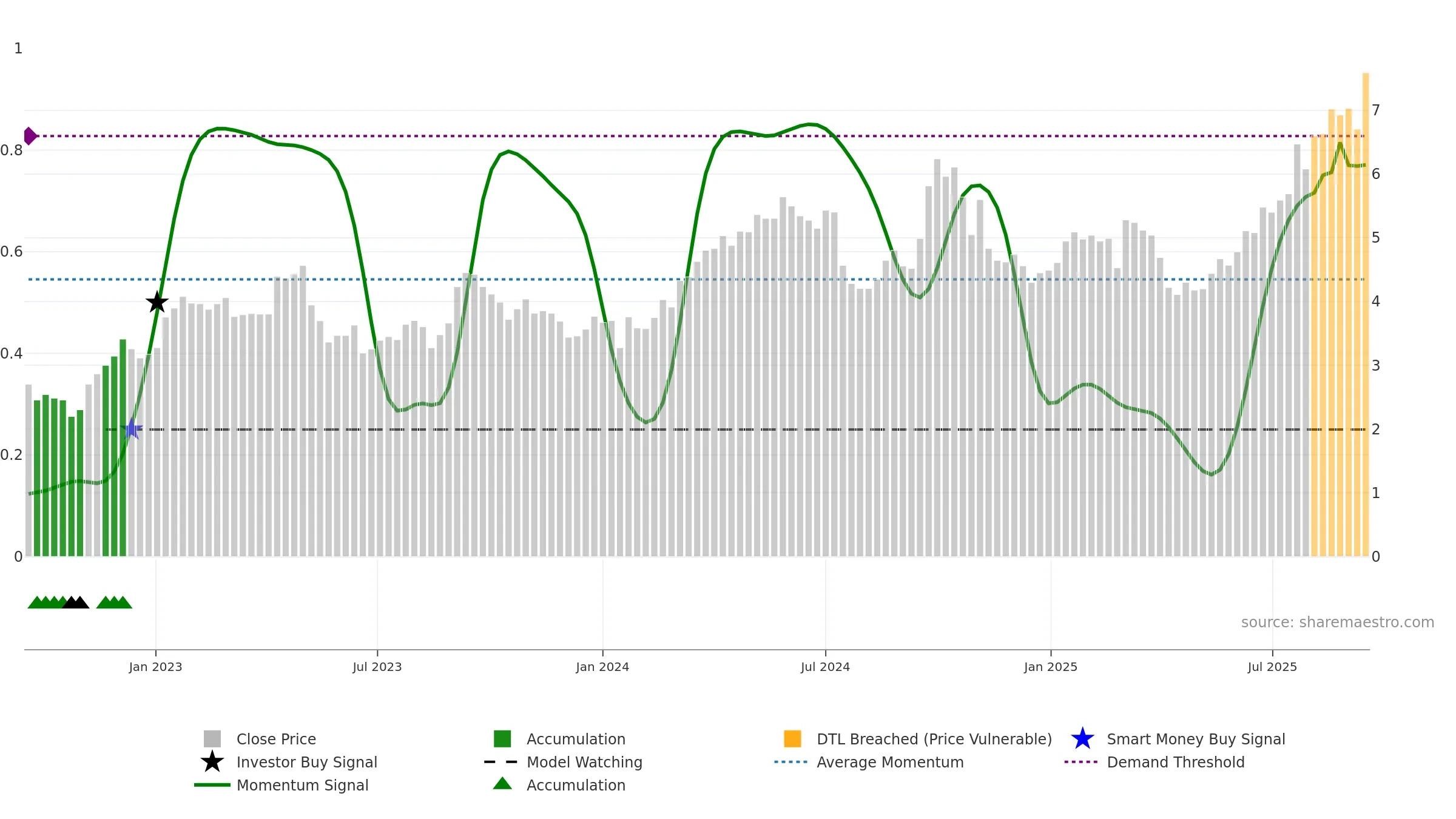Click the black accumulation triangles on timeline
The image size is (1456, 819).
click(76, 602)
